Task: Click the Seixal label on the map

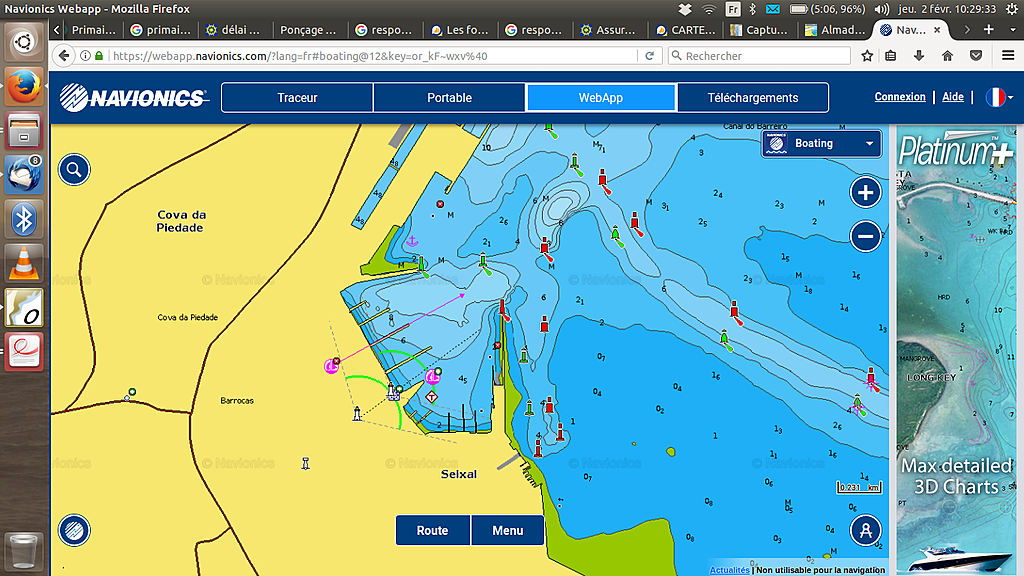Action: [x=458, y=474]
